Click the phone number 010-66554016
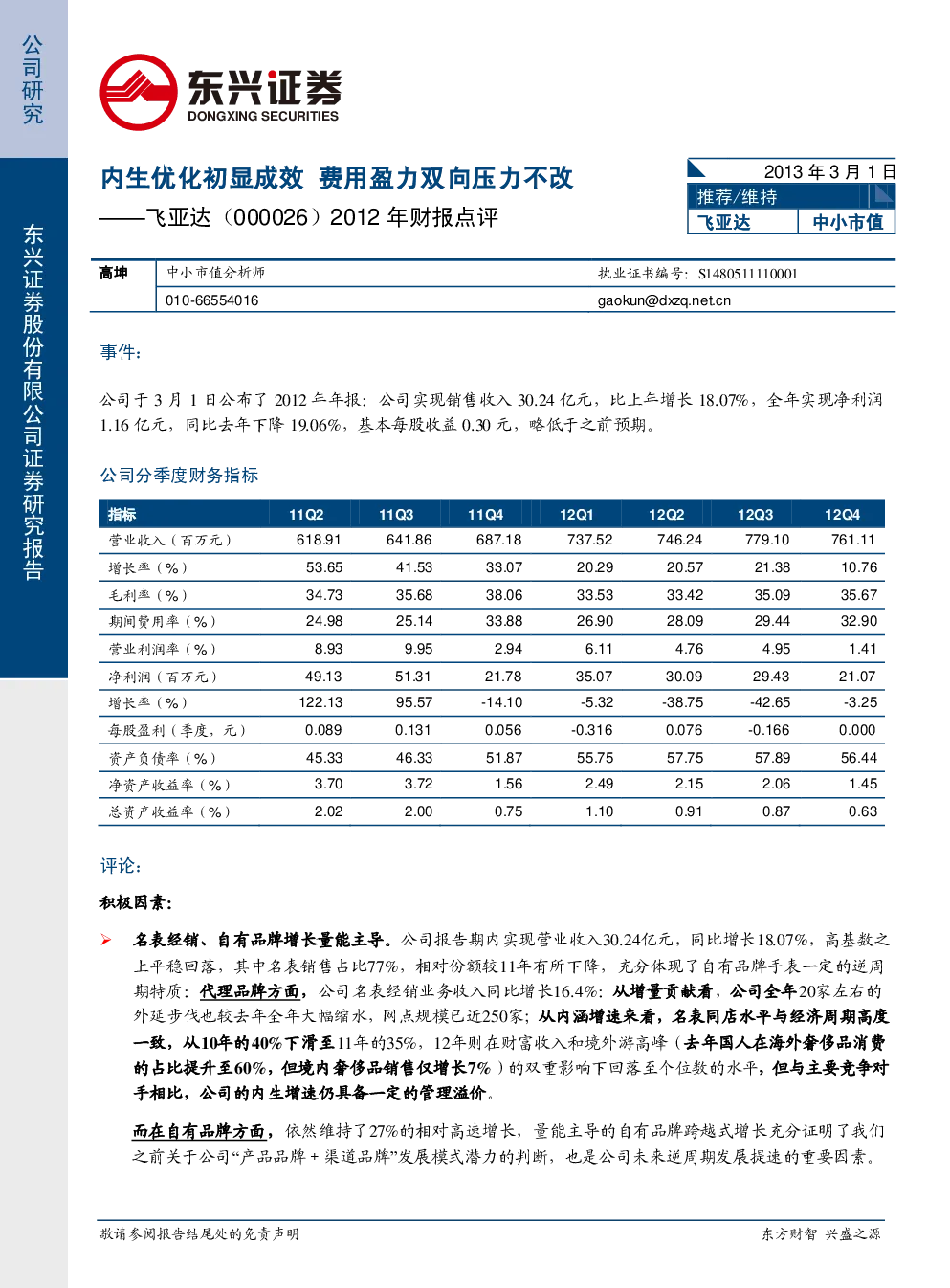The width and height of the screenshot is (950, 1288). (x=211, y=300)
